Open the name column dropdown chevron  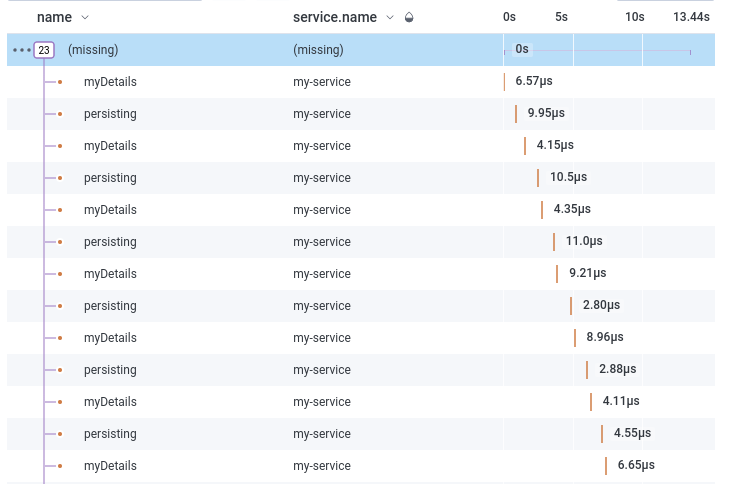coord(84,17)
